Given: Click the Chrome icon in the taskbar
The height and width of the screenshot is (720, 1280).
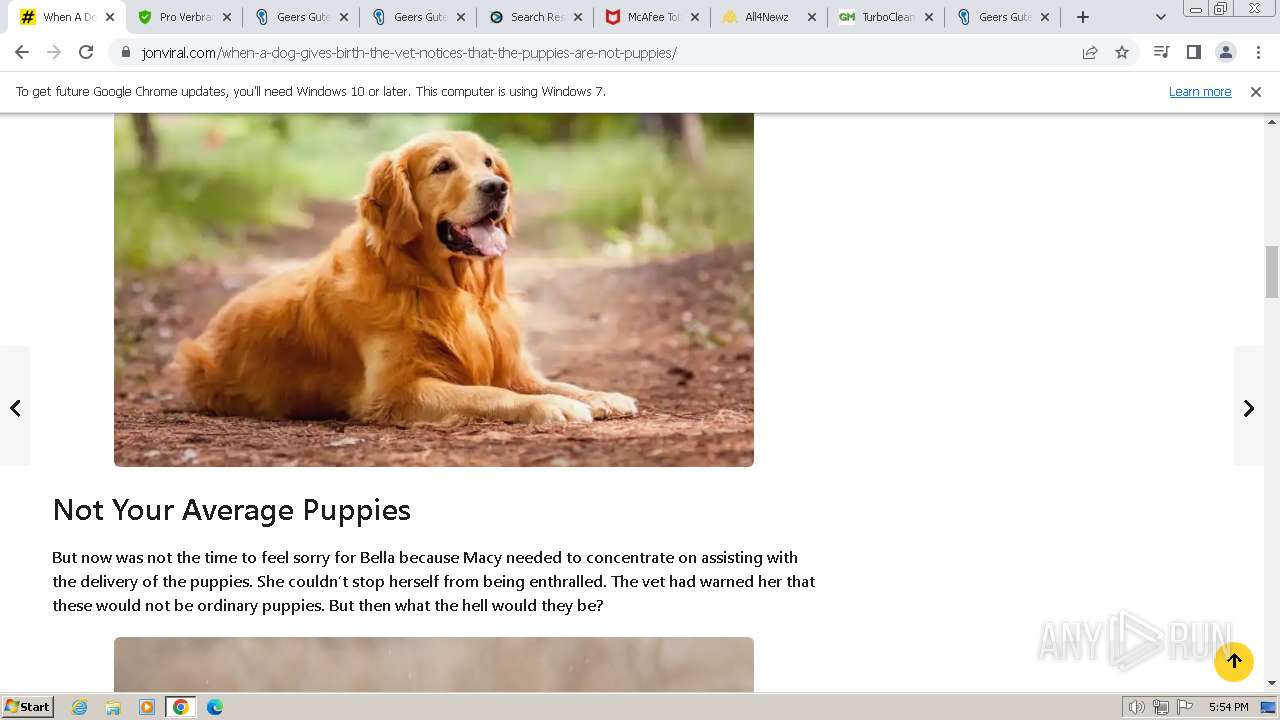Looking at the screenshot, I should (x=181, y=707).
